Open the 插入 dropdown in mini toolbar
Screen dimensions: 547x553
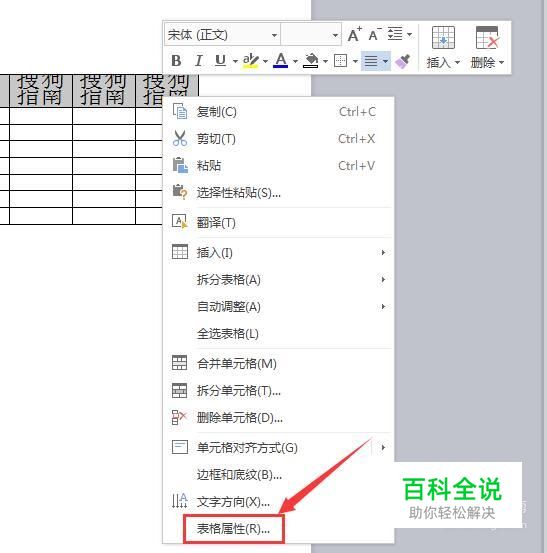point(443,63)
